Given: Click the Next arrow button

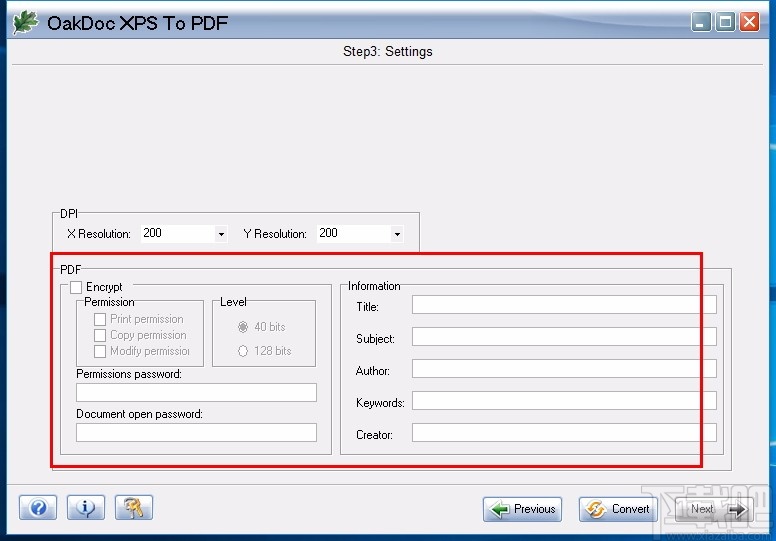Looking at the screenshot, I should [714, 509].
